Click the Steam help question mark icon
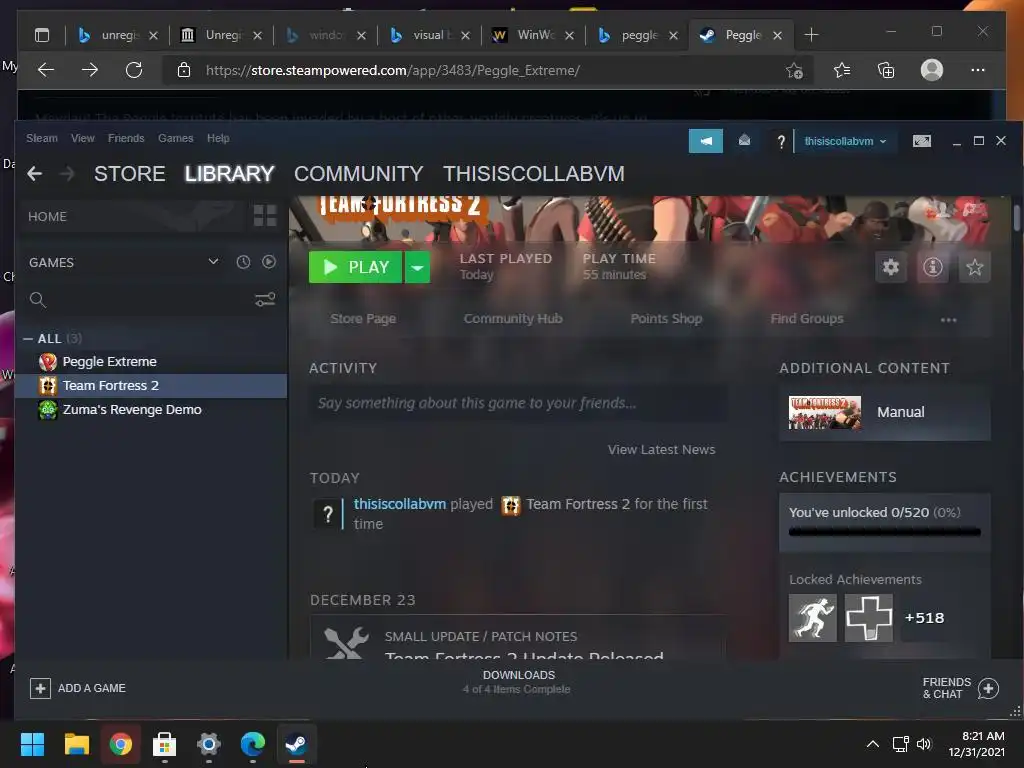The height and width of the screenshot is (768, 1024). pos(780,141)
